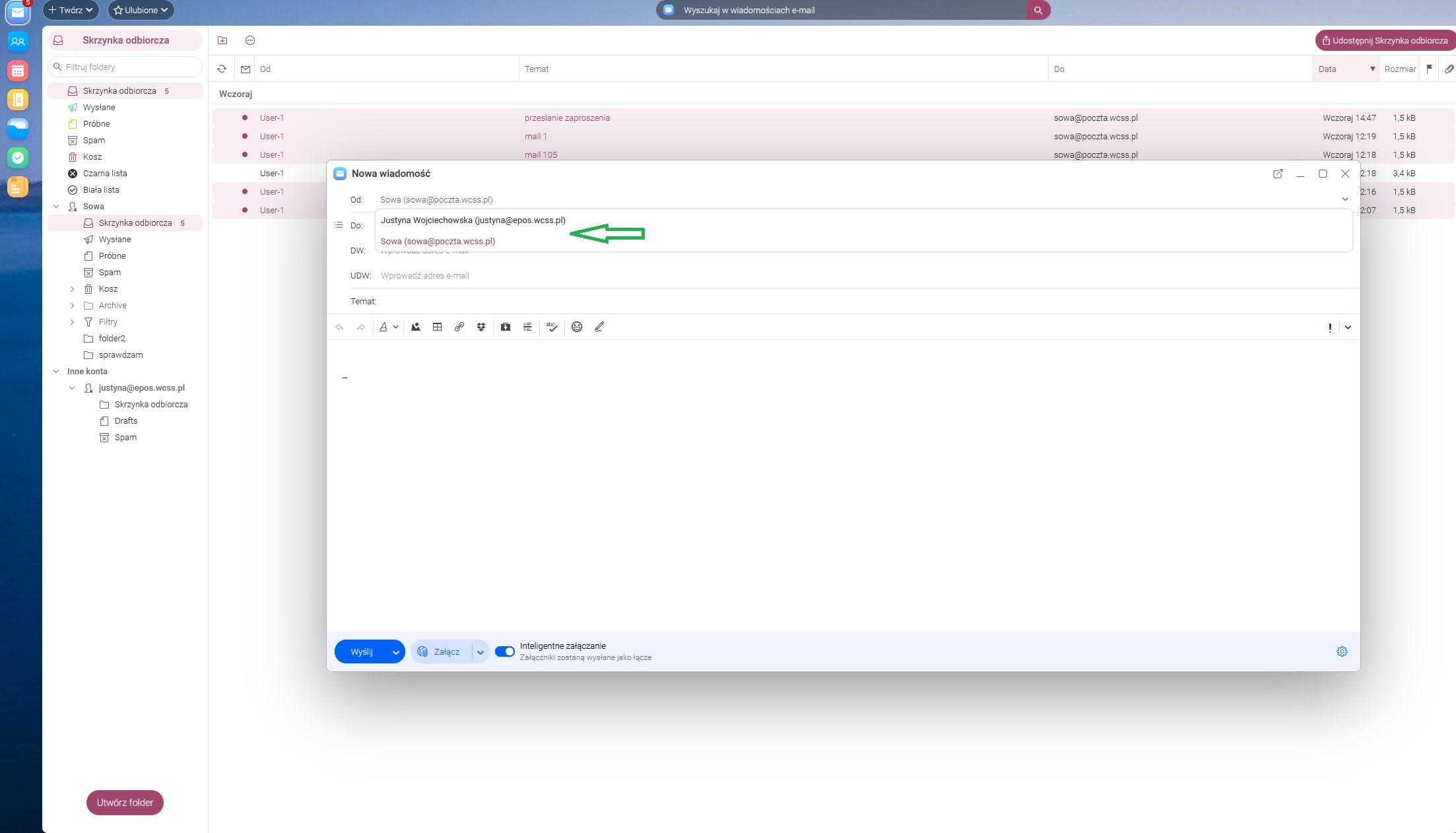Click the insert link icon

coord(459,327)
